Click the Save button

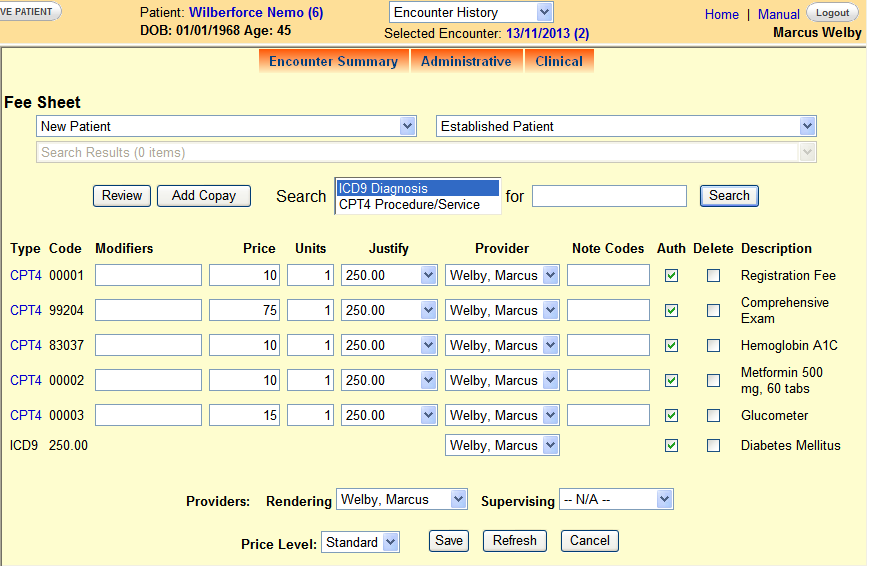pos(449,541)
